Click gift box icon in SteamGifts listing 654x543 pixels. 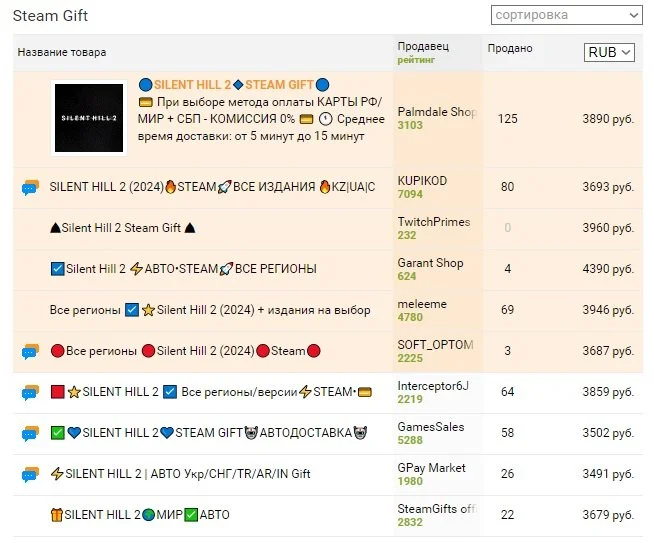pos(56,515)
